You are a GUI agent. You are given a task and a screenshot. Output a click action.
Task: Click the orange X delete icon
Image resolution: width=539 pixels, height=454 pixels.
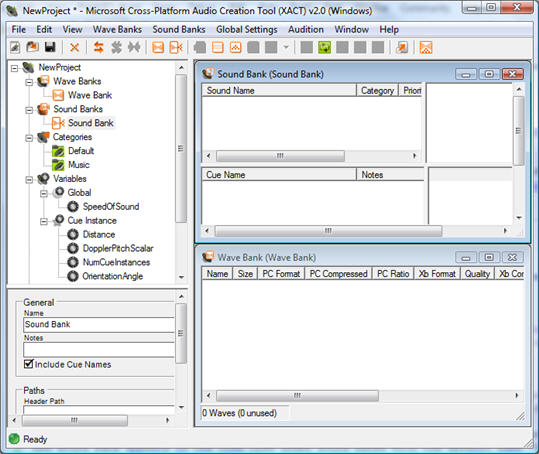click(74, 47)
